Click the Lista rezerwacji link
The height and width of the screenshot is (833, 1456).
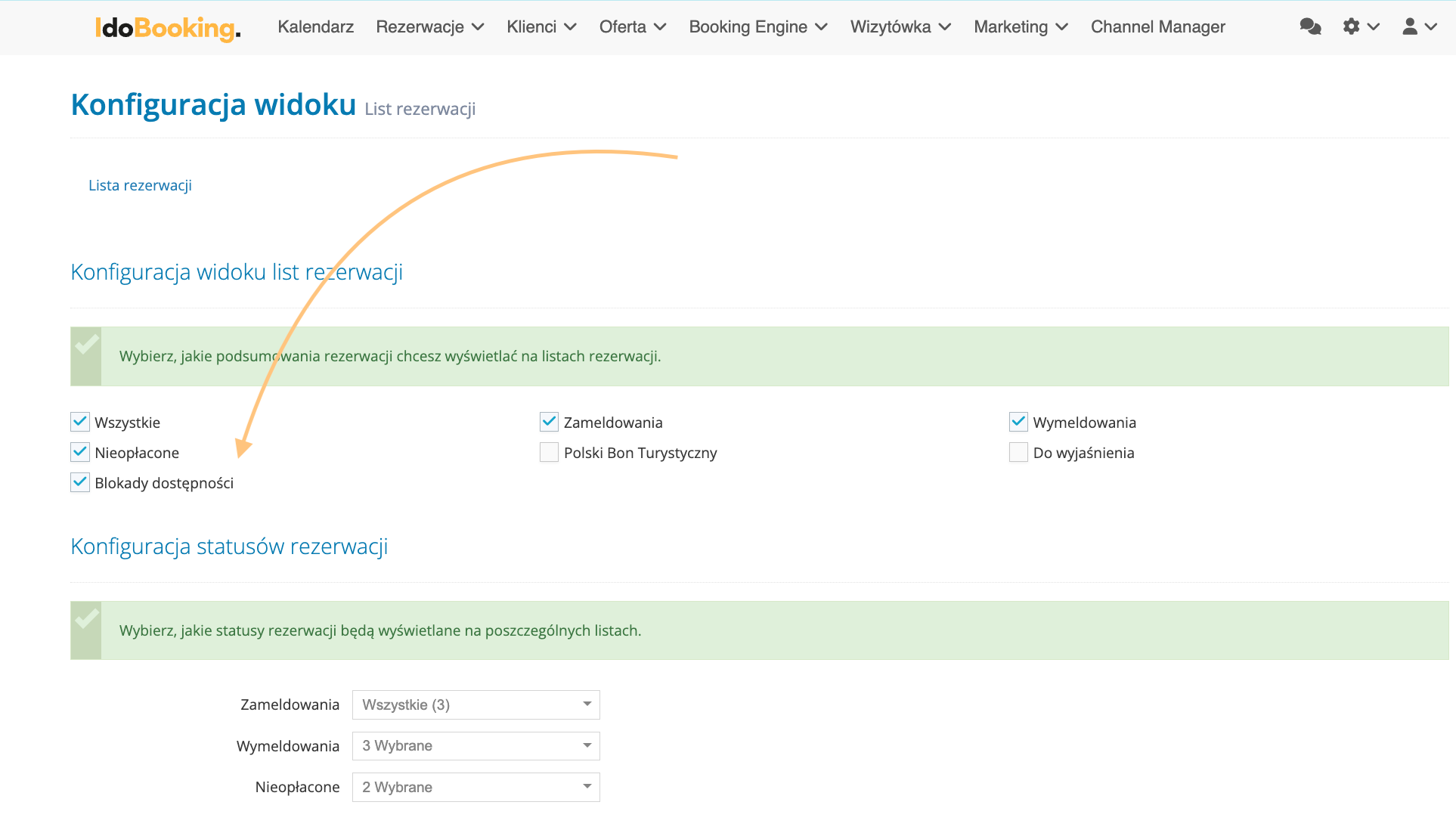tap(140, 185)
